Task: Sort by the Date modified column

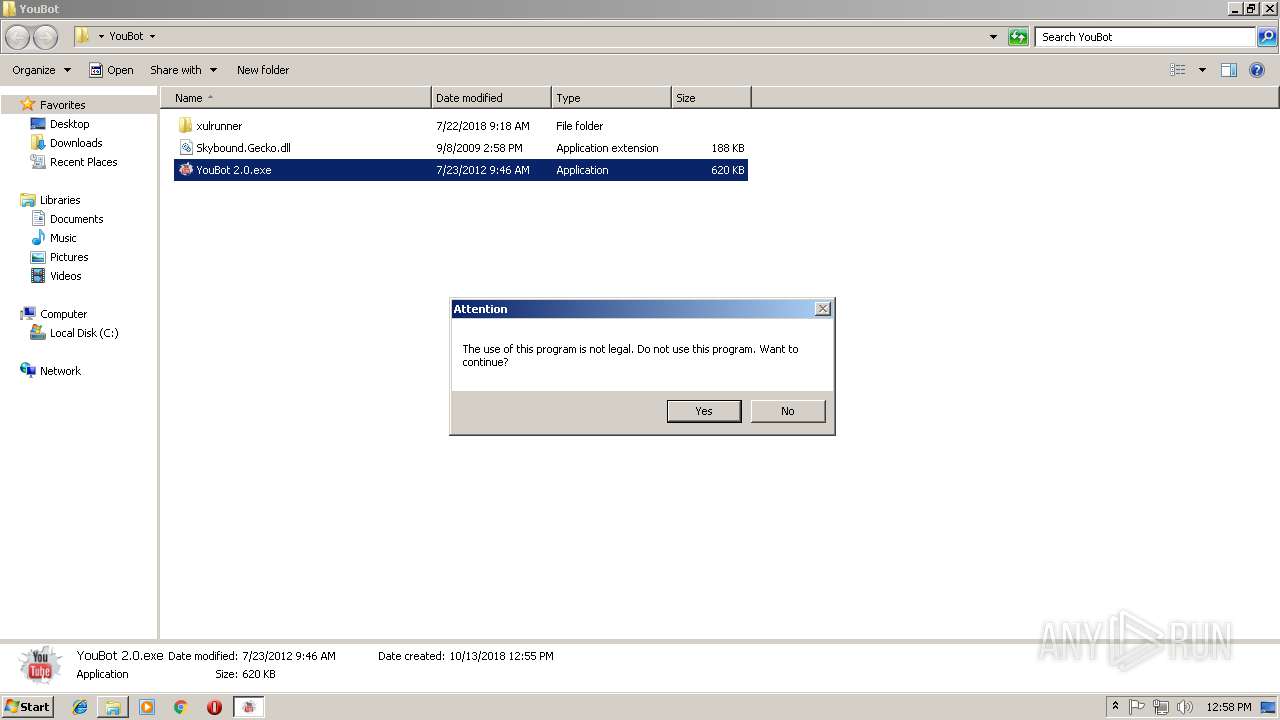Action: pos(491,98)
